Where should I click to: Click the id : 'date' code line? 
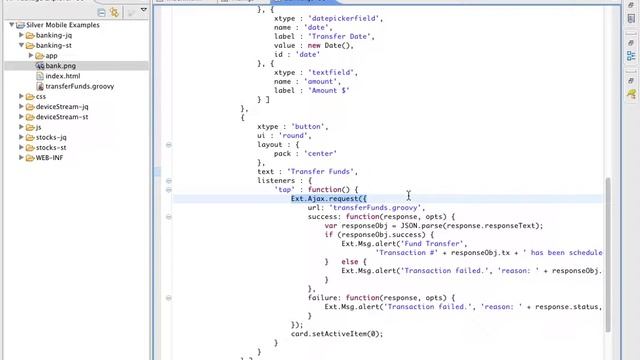pyautogui.click(x=297, y=55)
